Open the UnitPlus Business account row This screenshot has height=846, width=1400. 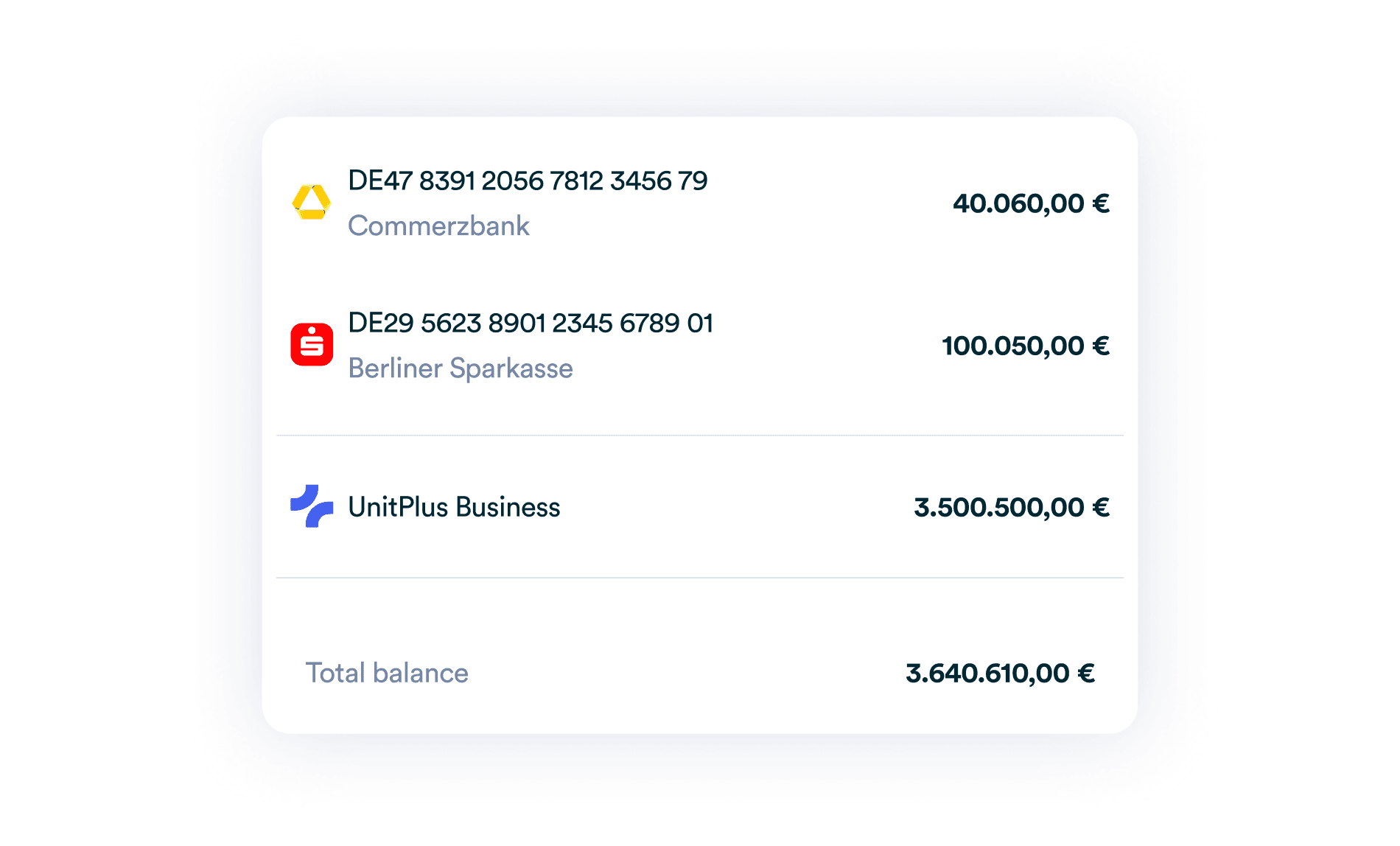(x=700, y=506)
